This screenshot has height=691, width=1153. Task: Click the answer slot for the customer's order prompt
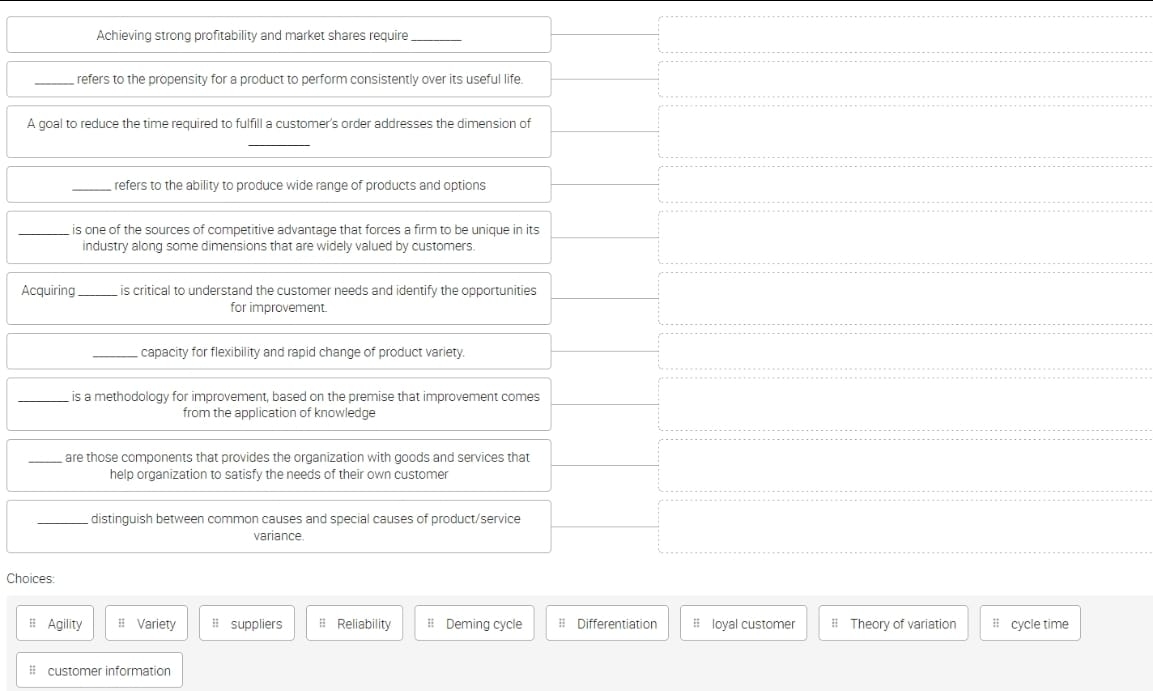click(905, 131)
